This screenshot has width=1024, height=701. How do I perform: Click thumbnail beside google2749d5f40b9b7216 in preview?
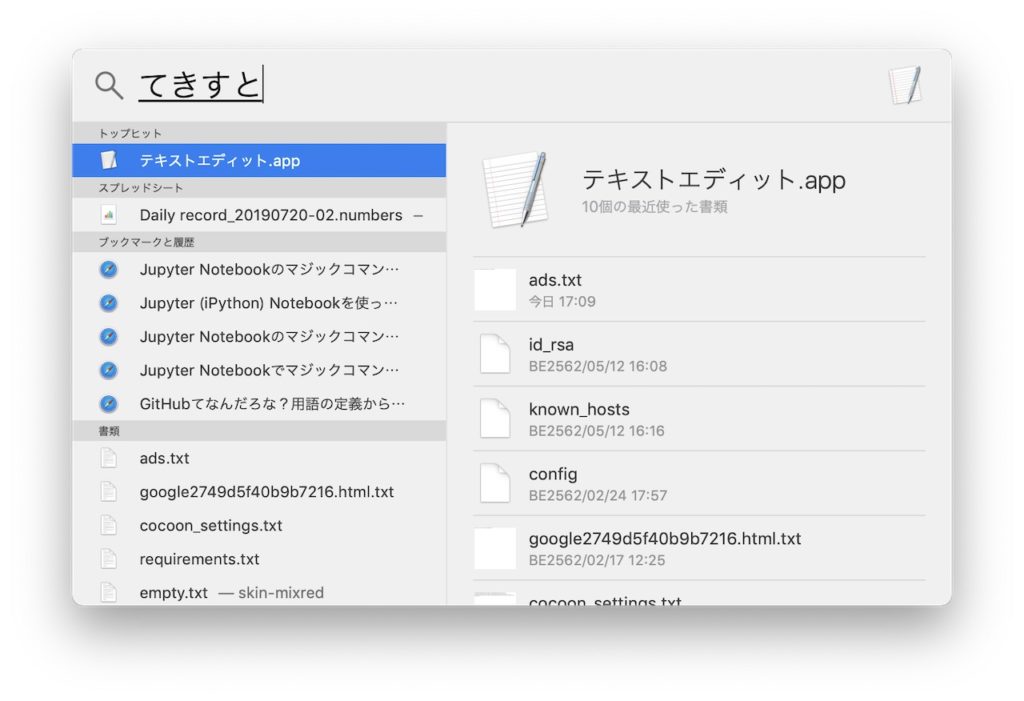[x=495, y=548]
